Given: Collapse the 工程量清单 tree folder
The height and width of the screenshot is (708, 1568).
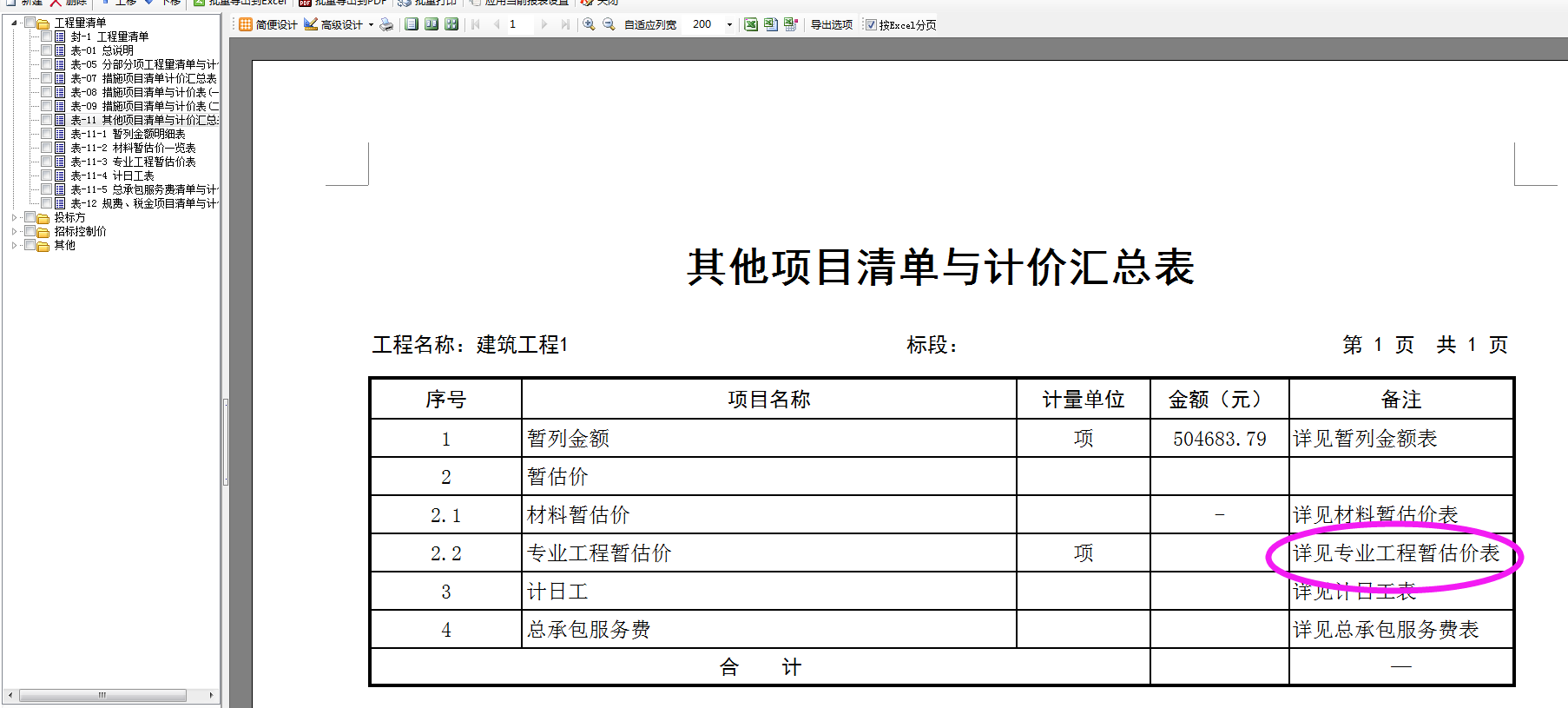Looking at the screenshot, I should [15, 23].
